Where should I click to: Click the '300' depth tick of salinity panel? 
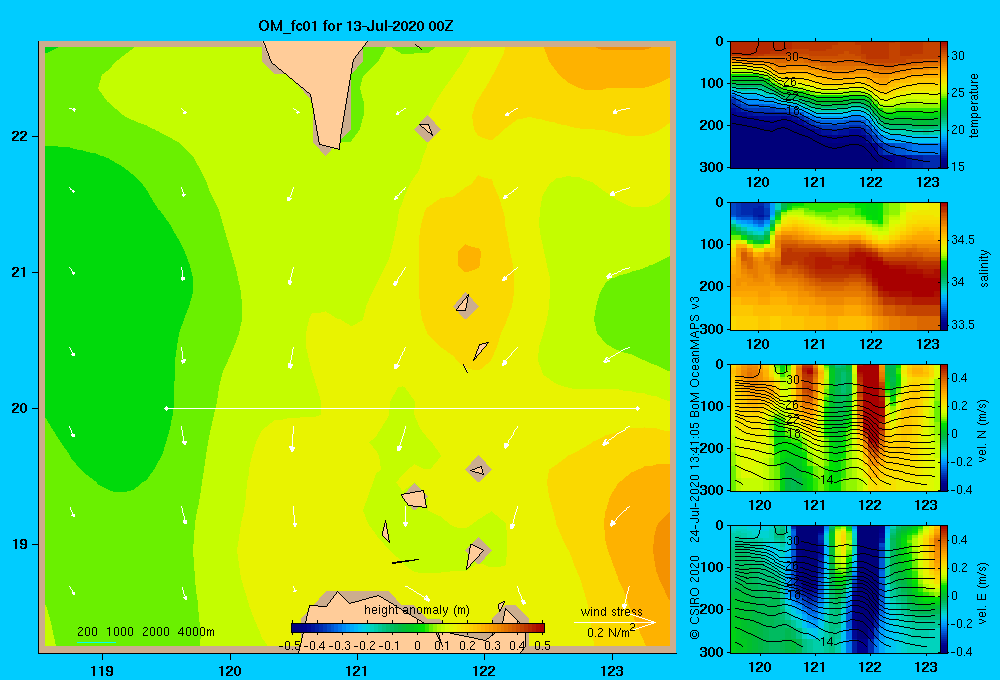[x=711, y=329]
